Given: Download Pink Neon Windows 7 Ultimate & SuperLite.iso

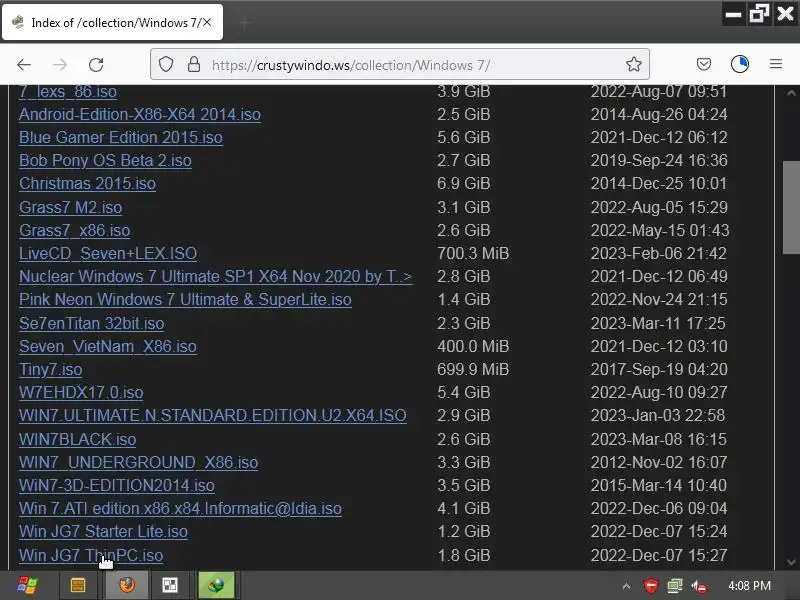Looking at the screenshot, I should (185, 299).
